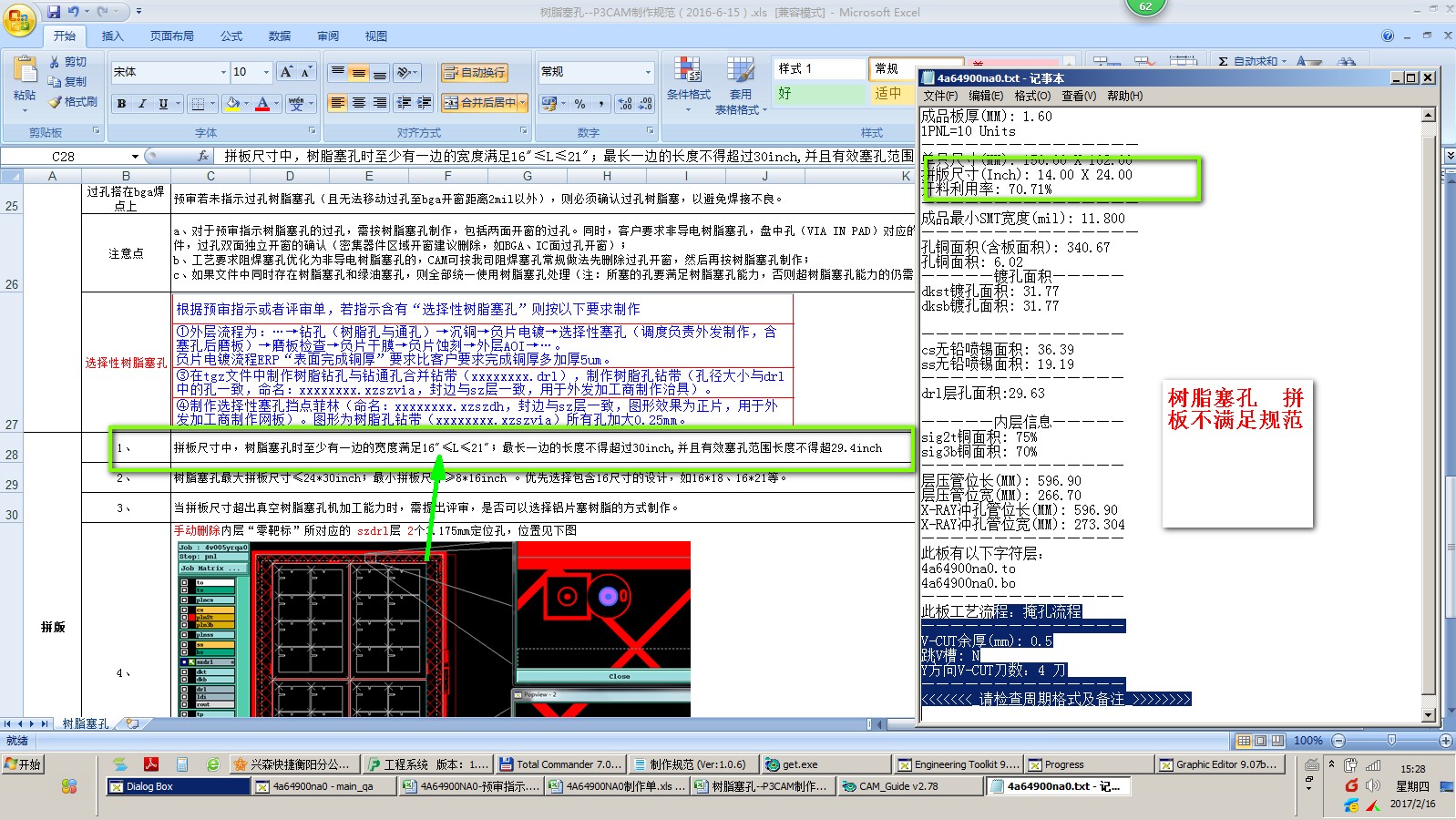Open the font name dropdown (宋体)
Viewport: 1456px width, 820px height.
[223, 72]
